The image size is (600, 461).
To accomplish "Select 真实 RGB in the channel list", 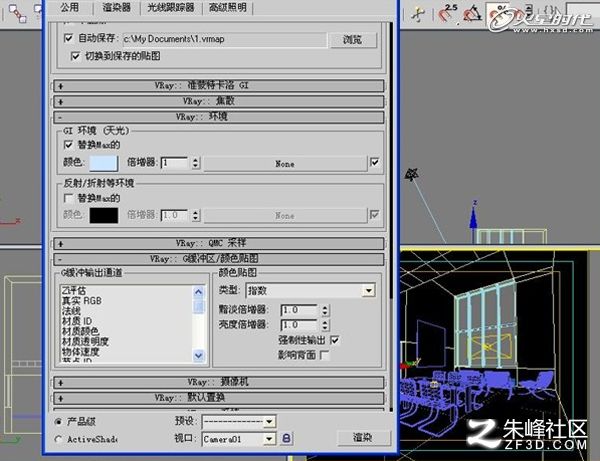I will [x=82, y=301].
